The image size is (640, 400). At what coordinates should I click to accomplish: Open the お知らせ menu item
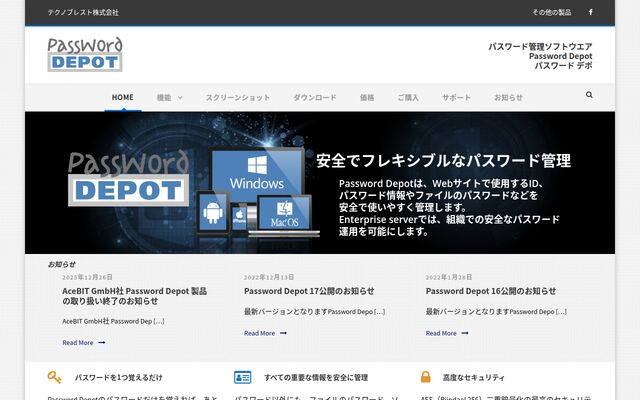coord(508,98)
